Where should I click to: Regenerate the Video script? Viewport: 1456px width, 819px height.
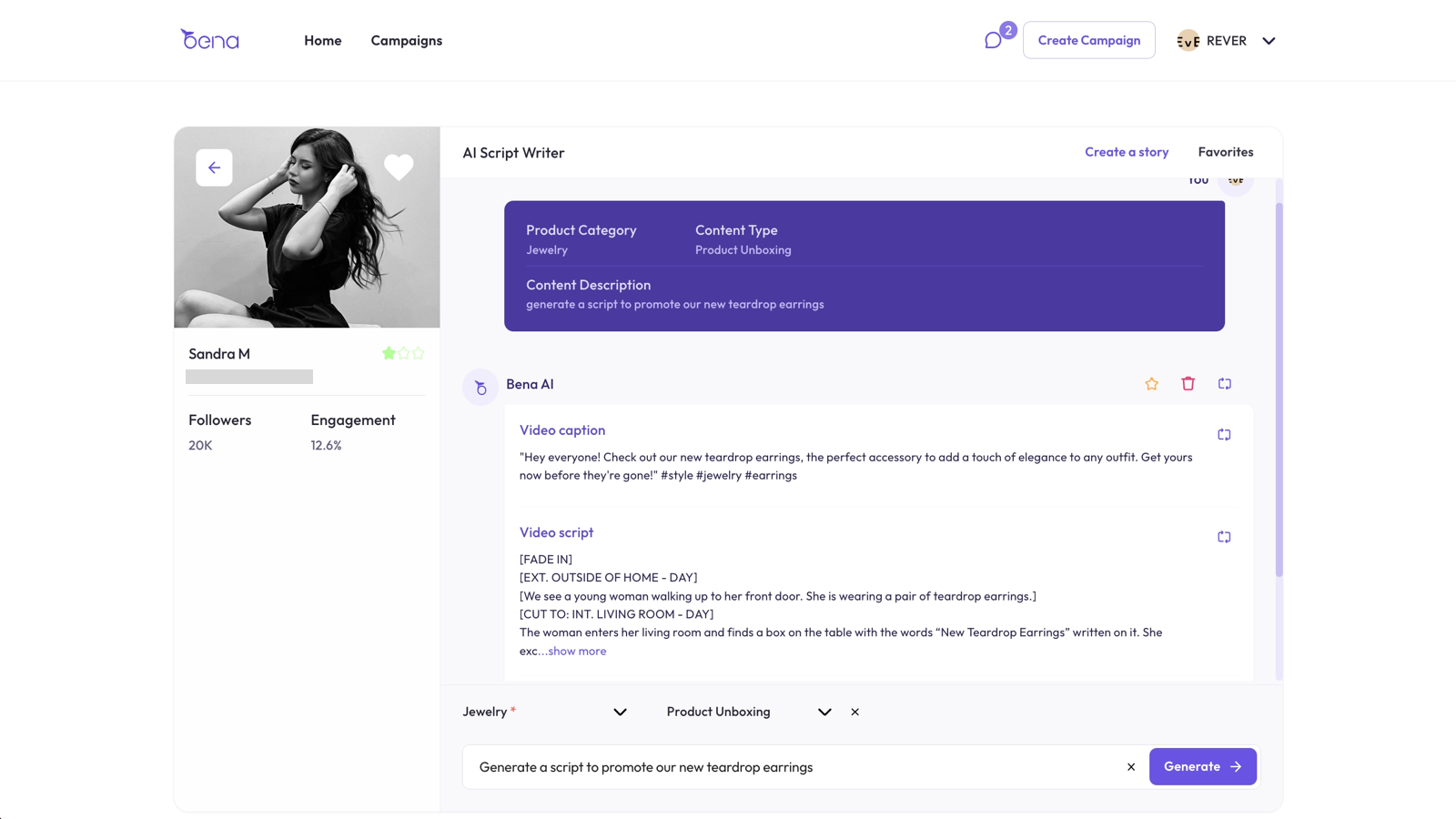1224,537
